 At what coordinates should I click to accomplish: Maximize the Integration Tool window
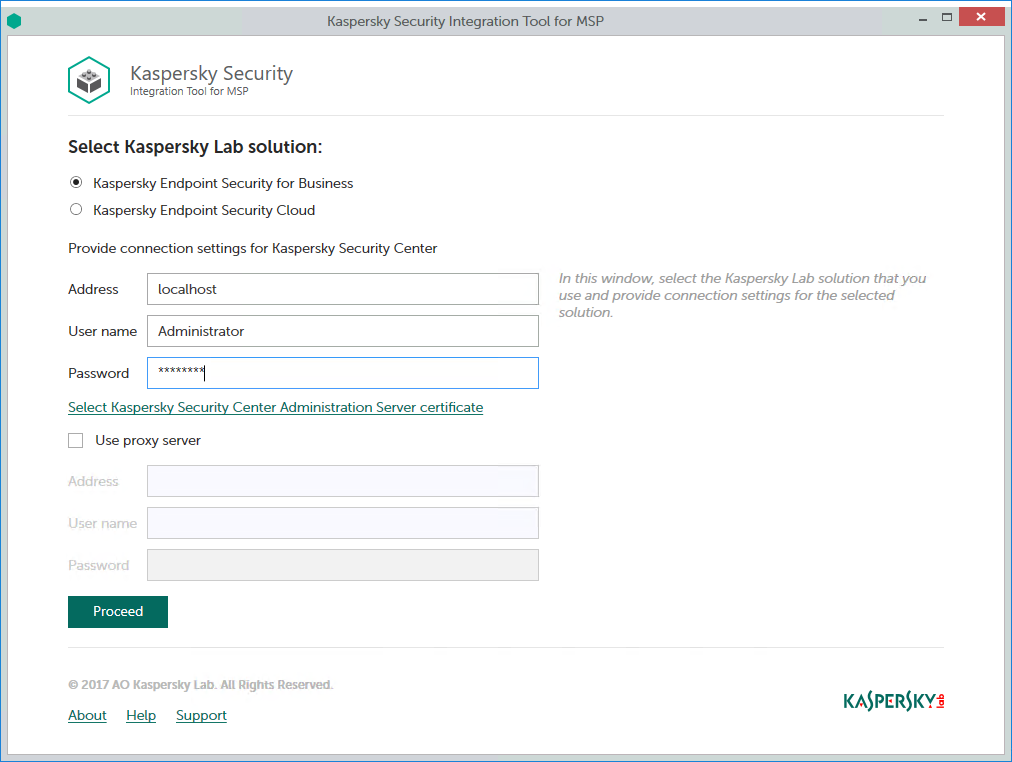pyautogui.click(x=947, y=17)
